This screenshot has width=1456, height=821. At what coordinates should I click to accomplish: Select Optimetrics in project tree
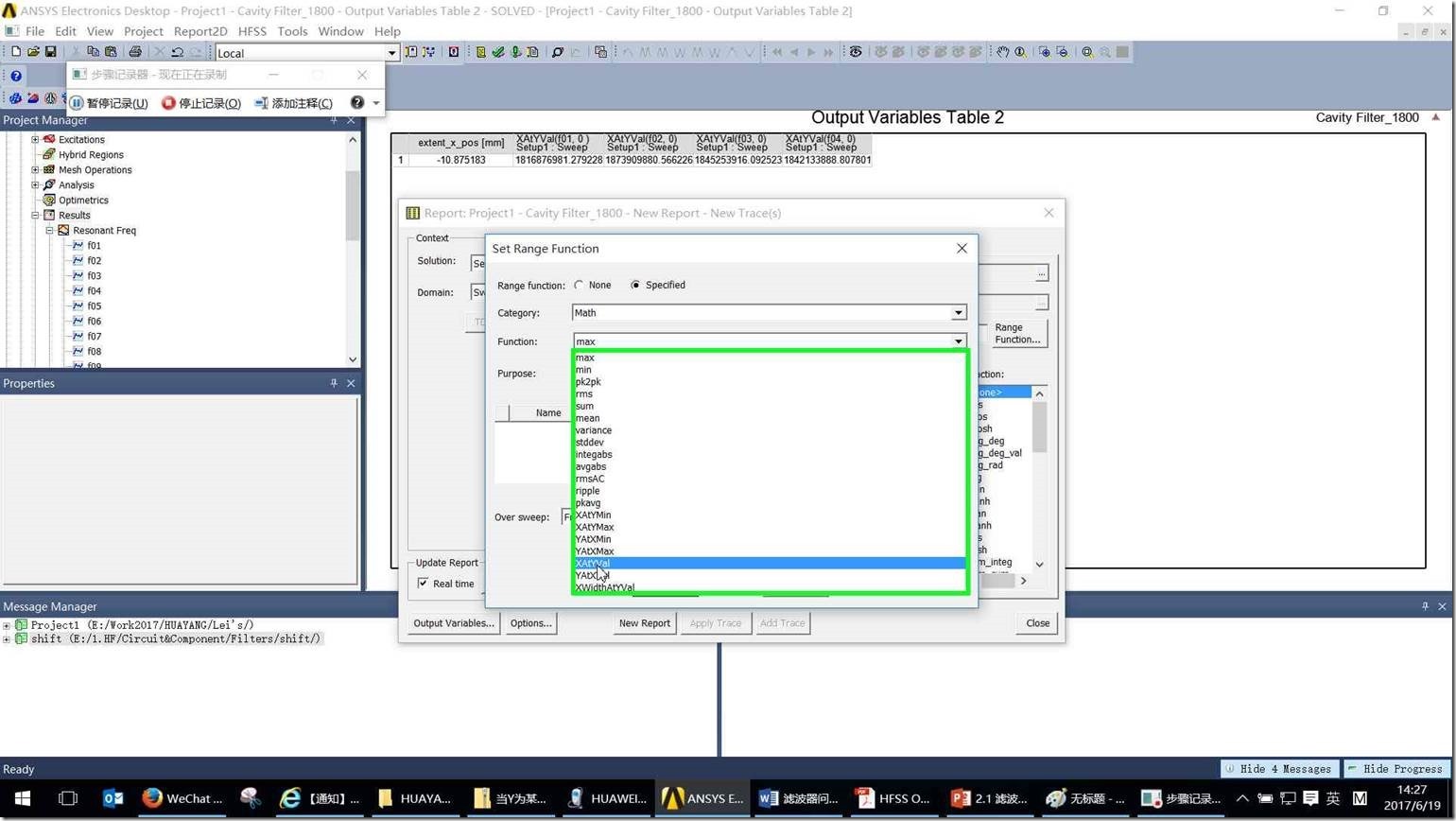pos(83,200)
